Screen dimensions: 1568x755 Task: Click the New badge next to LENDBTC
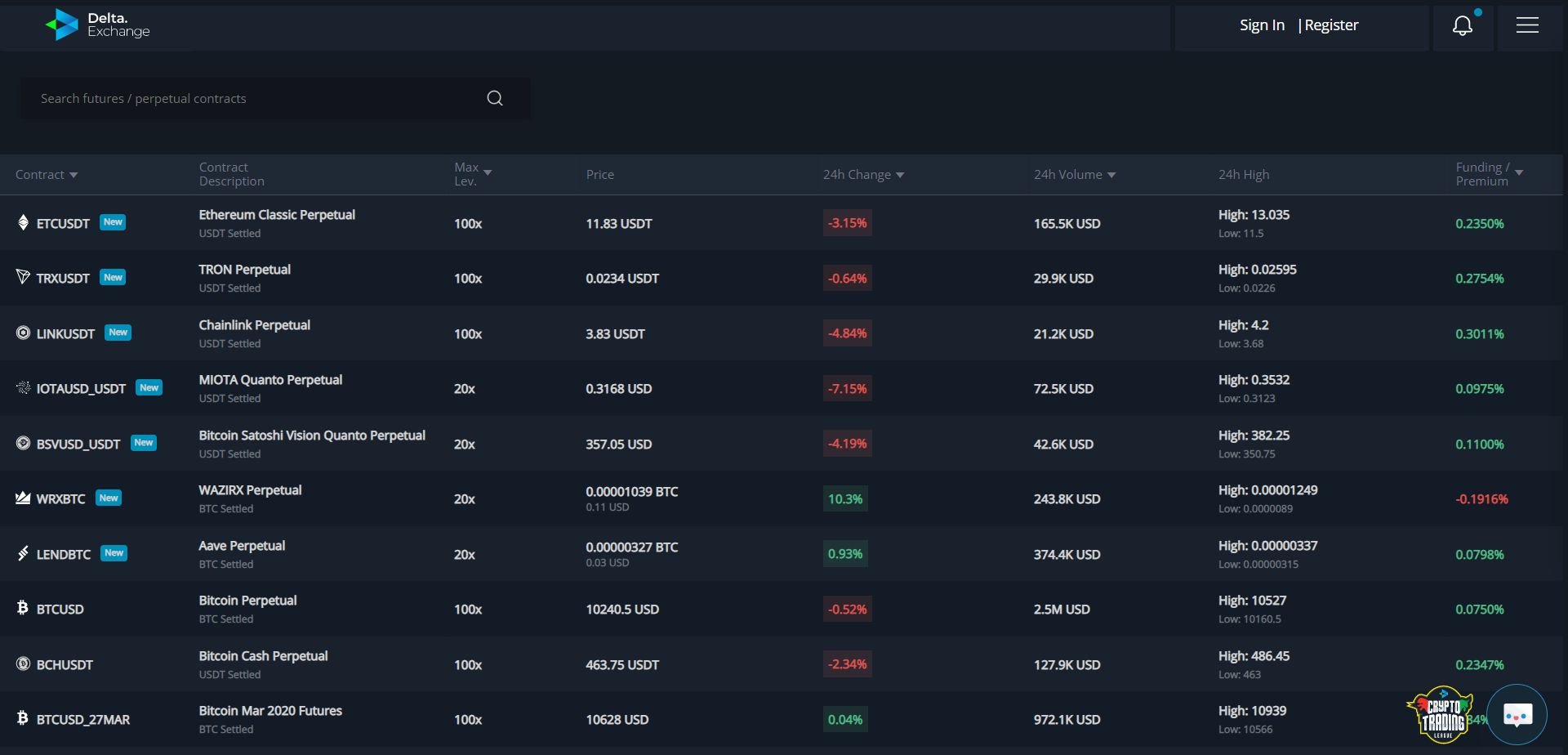click(x=114, y=553)
